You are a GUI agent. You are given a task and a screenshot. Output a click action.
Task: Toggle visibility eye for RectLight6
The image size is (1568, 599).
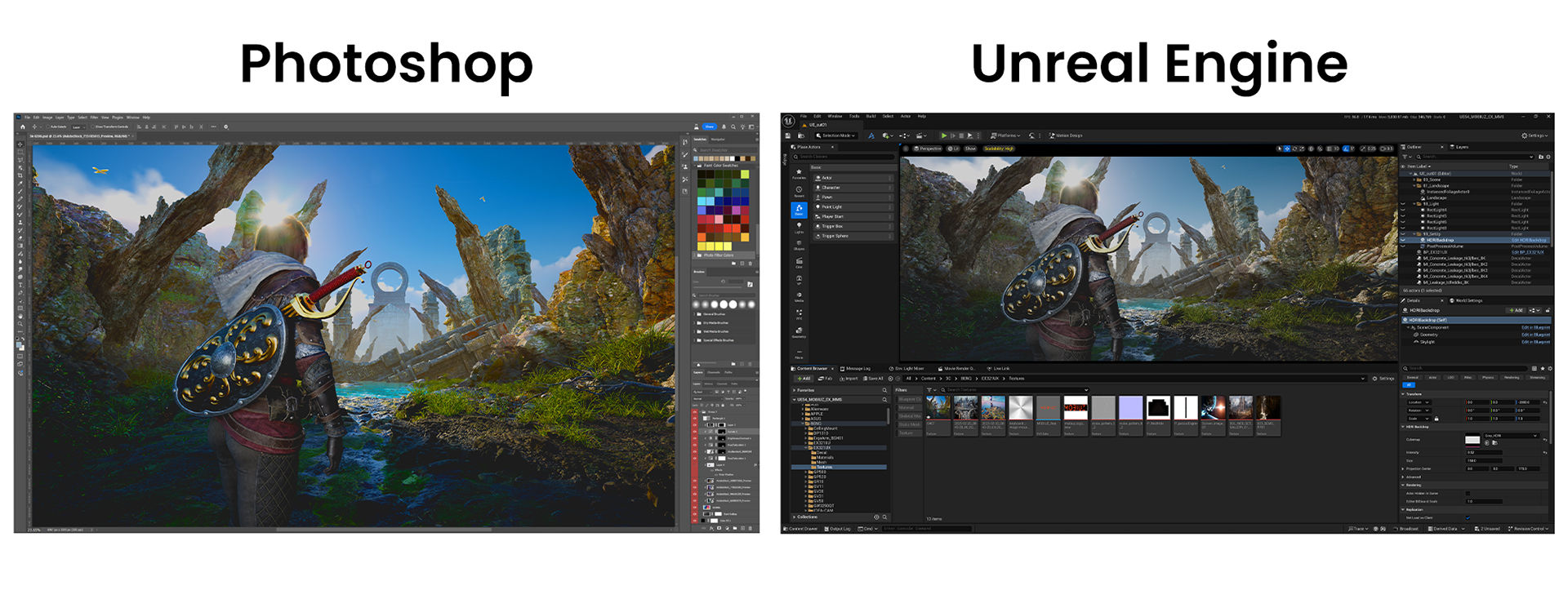1402,222
